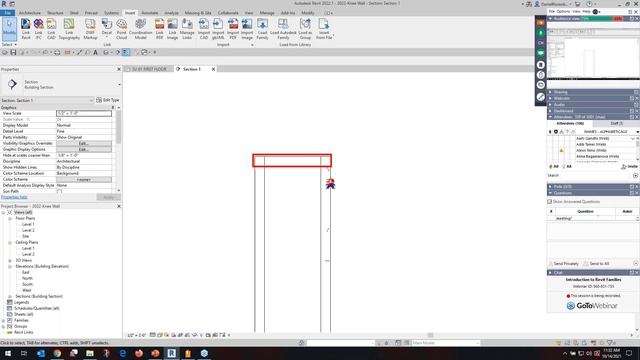
Task: Open the Architecture ribbon tab
Action: coord(30,13)
